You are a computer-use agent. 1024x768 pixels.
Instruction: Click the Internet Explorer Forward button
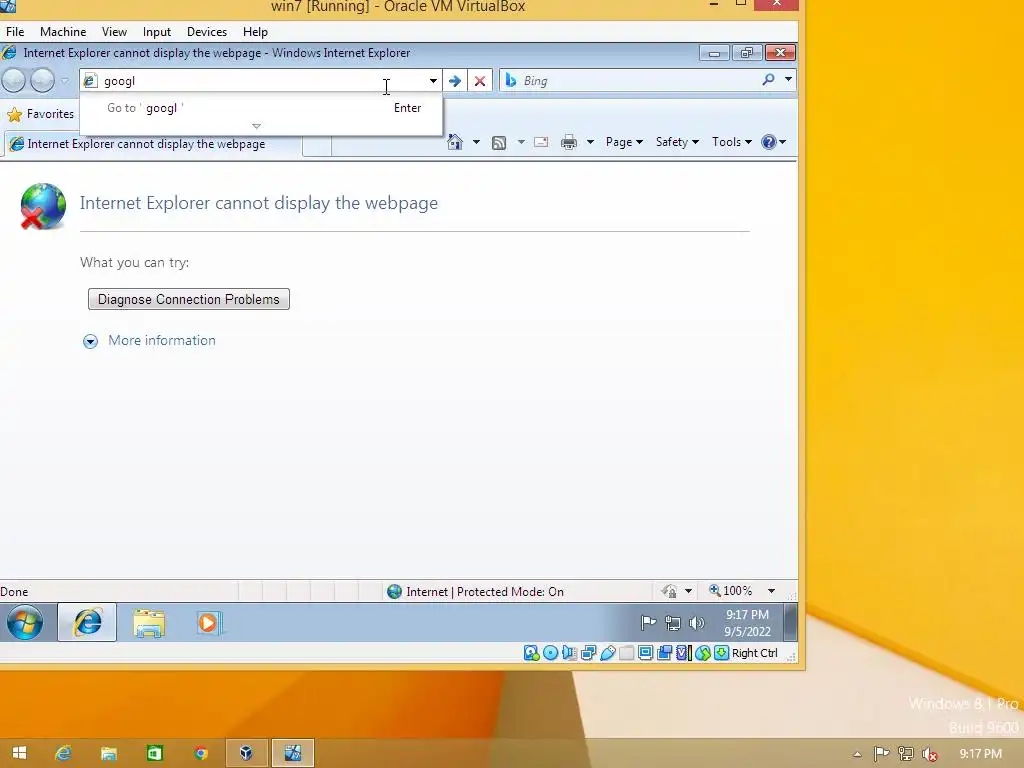[42, 80]
